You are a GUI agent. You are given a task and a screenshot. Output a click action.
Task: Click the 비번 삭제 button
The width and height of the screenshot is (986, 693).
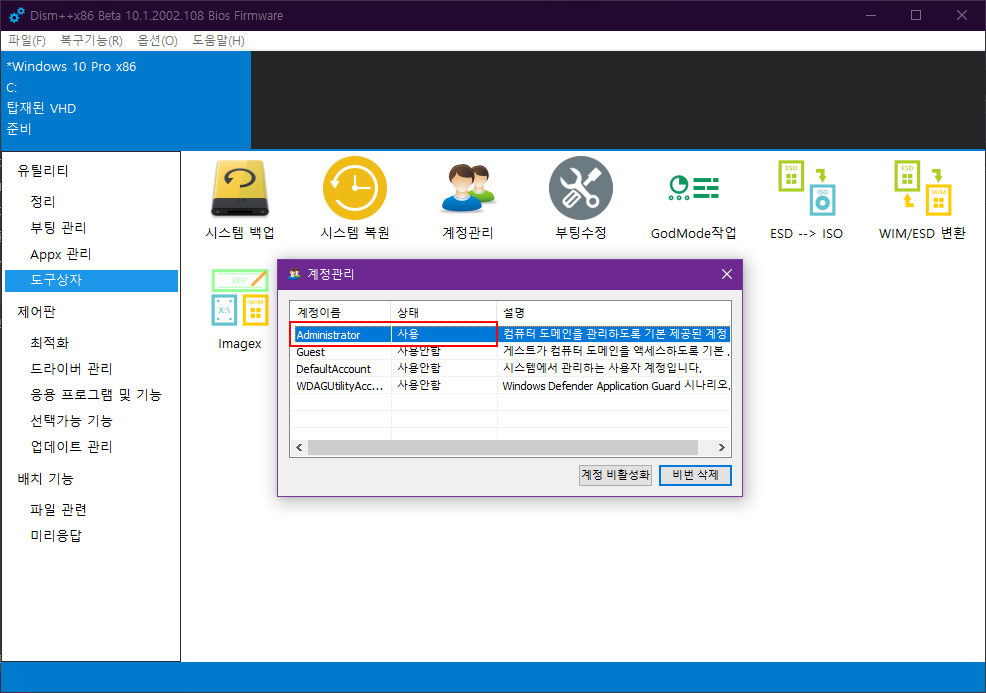(x=695, y=475)
